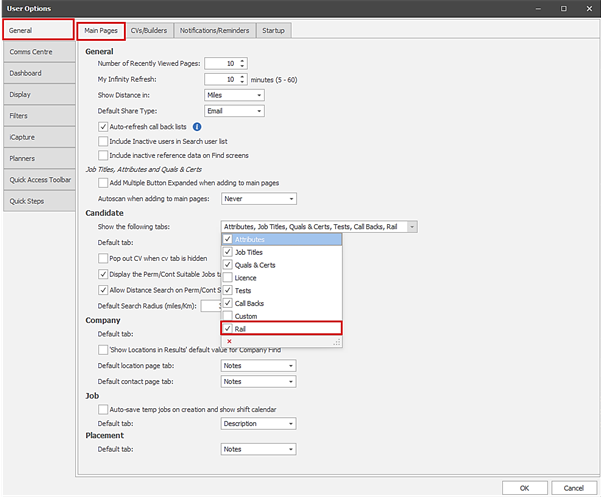
Task: Open the Default Share Type dropdown
Action: [259, 111]
